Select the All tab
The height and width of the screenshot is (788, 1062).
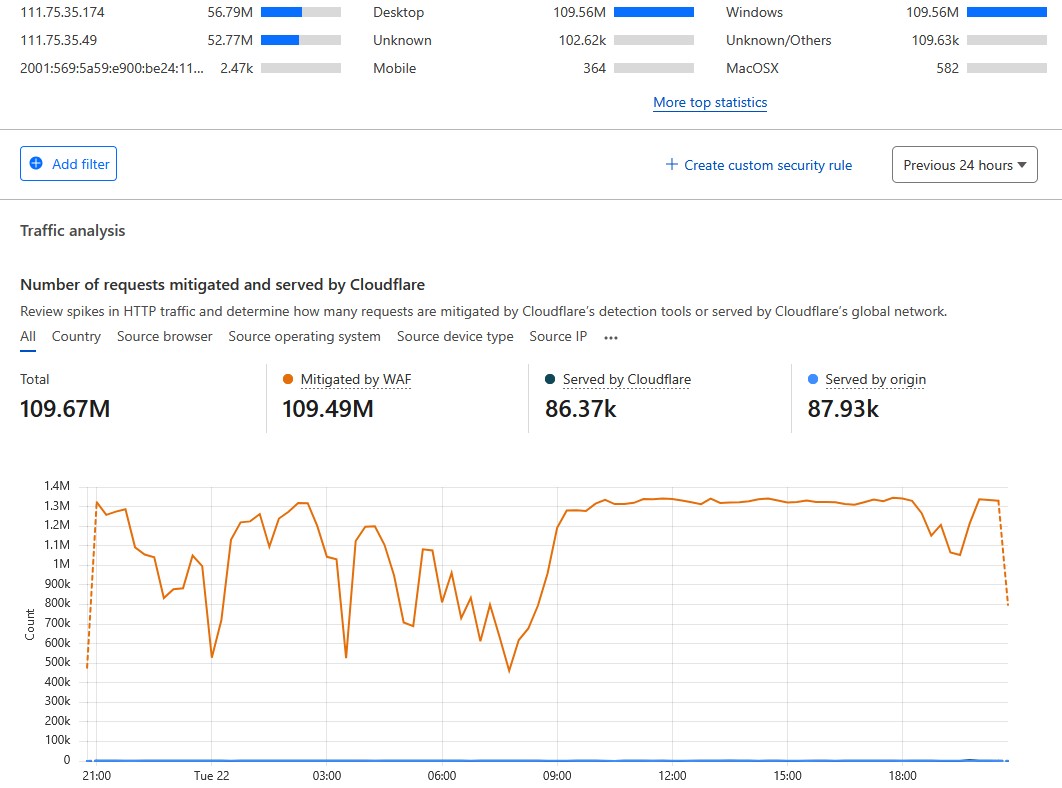[28, 337]
